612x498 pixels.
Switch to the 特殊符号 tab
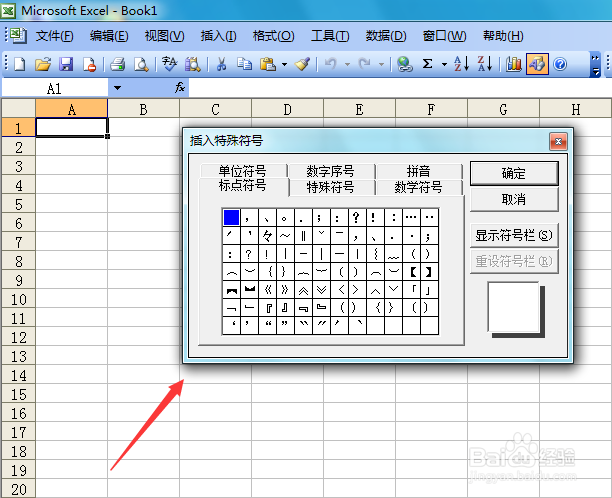pos(331,187)
